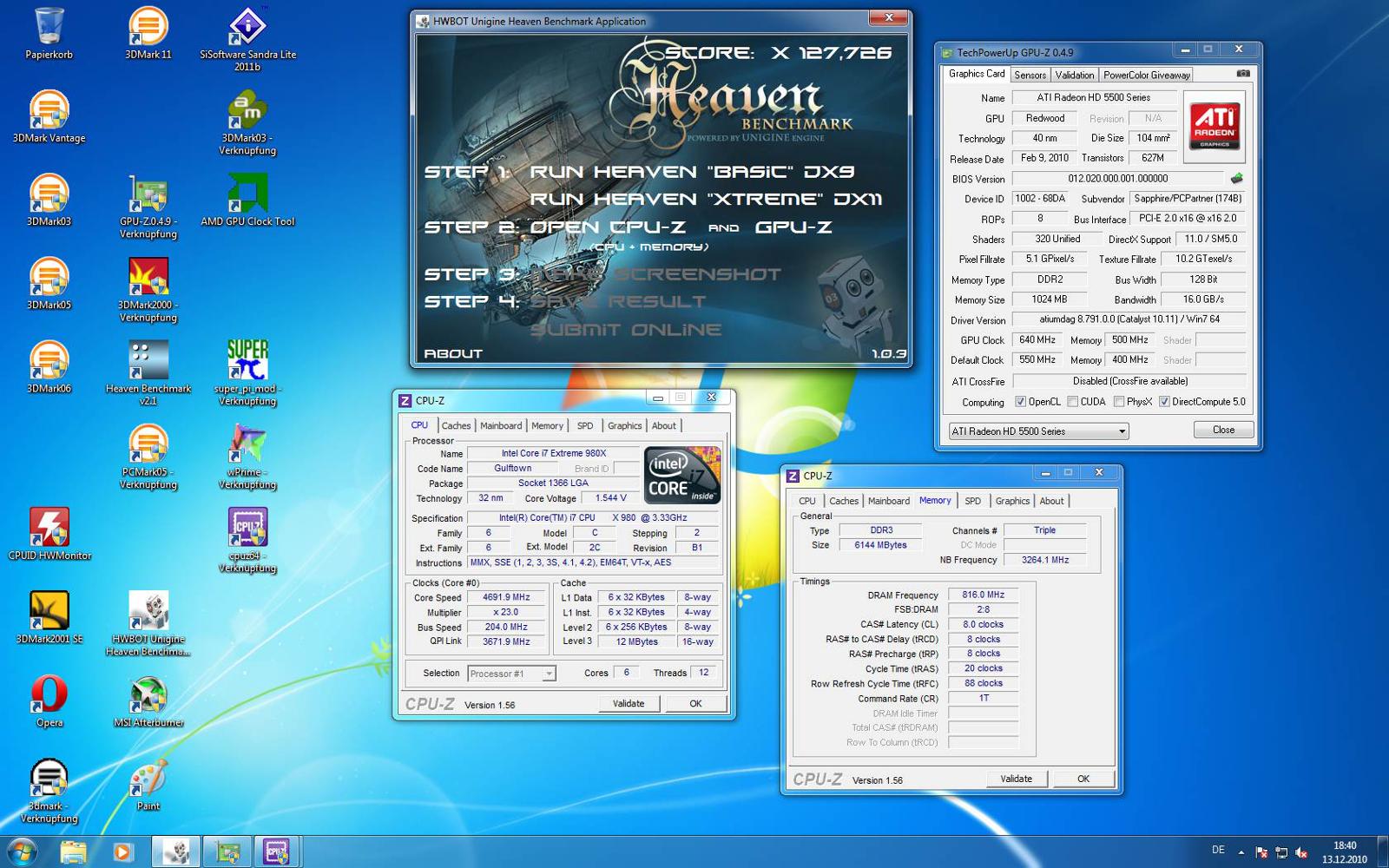Click Intel Core i7 logo in CPU-Z

[682, 475]
